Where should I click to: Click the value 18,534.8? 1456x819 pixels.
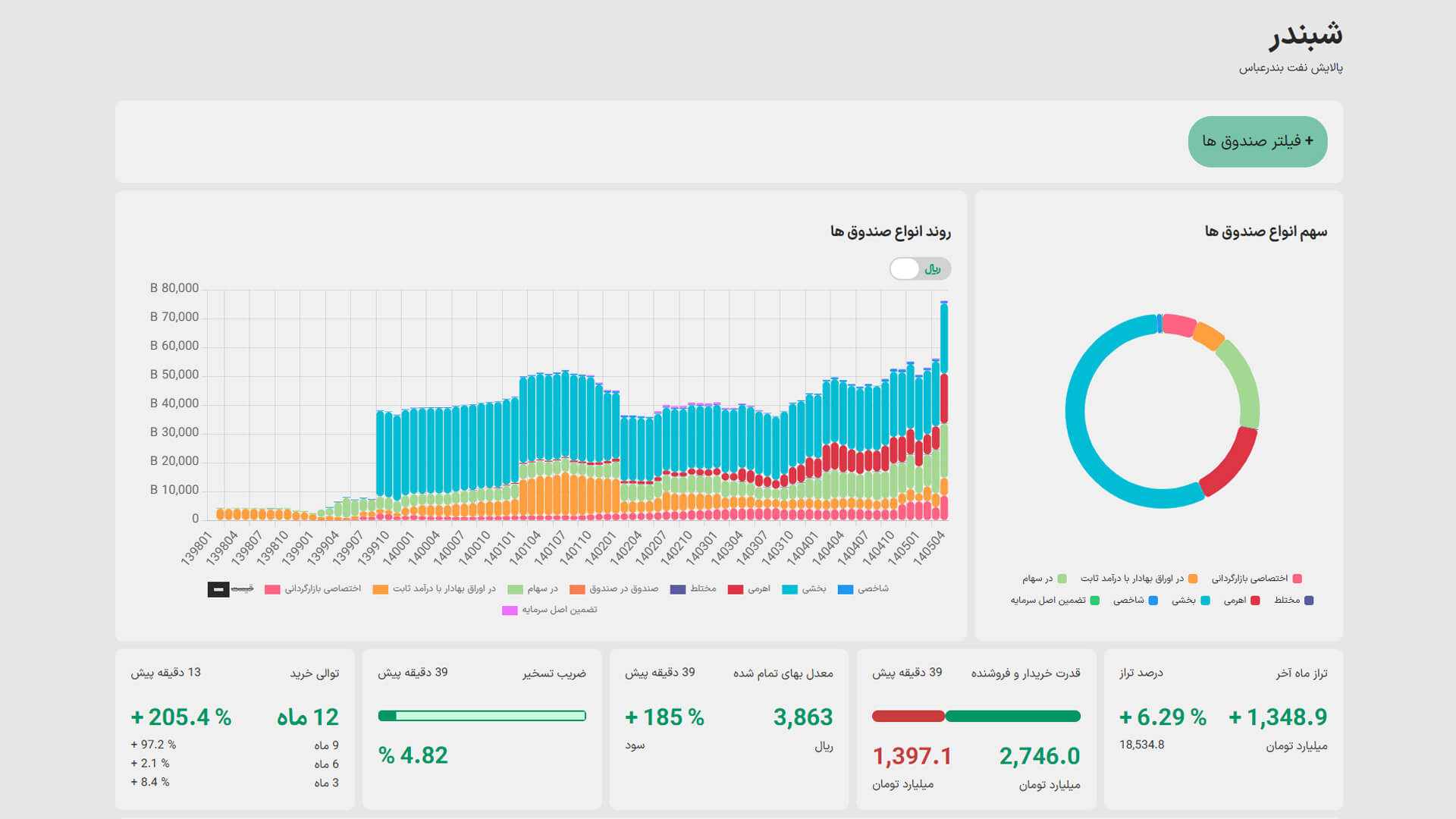pos(1142,745)
